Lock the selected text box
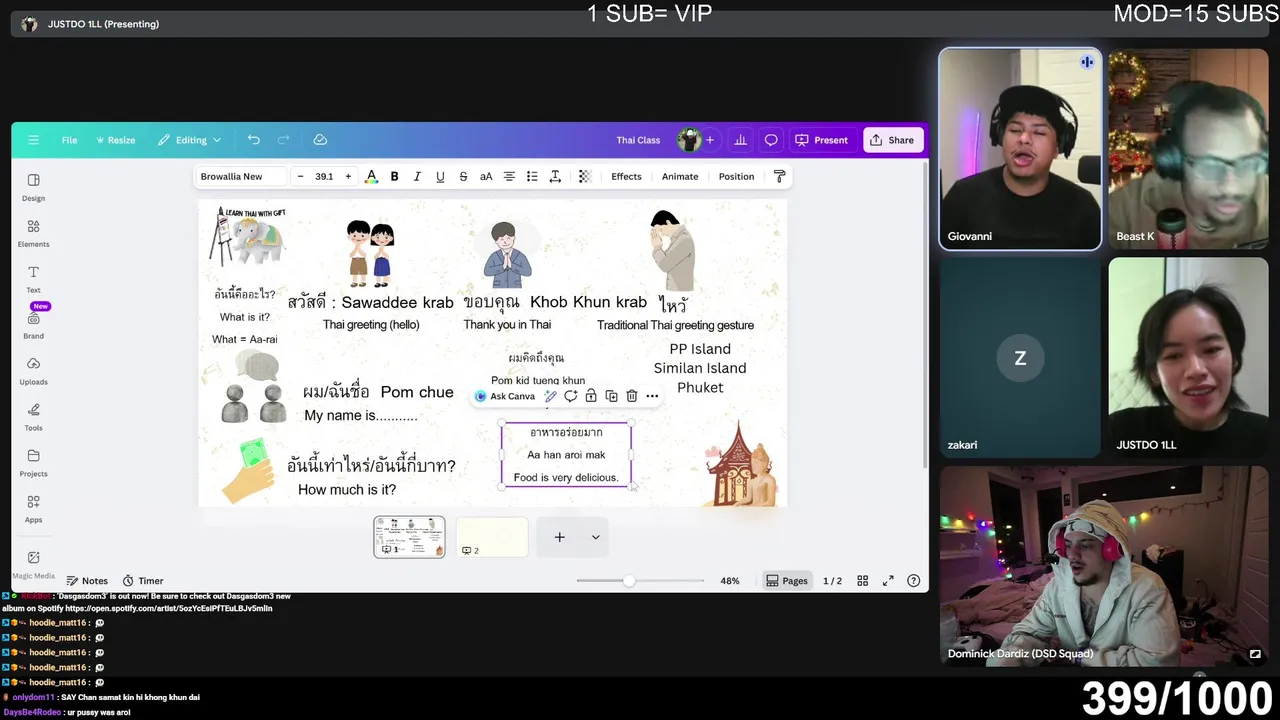 click(x=591, y=396)
